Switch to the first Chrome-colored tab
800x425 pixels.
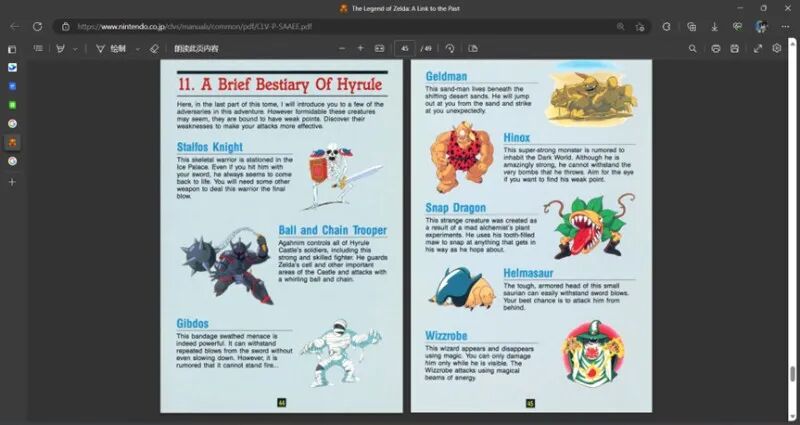(x=12, y=123)
